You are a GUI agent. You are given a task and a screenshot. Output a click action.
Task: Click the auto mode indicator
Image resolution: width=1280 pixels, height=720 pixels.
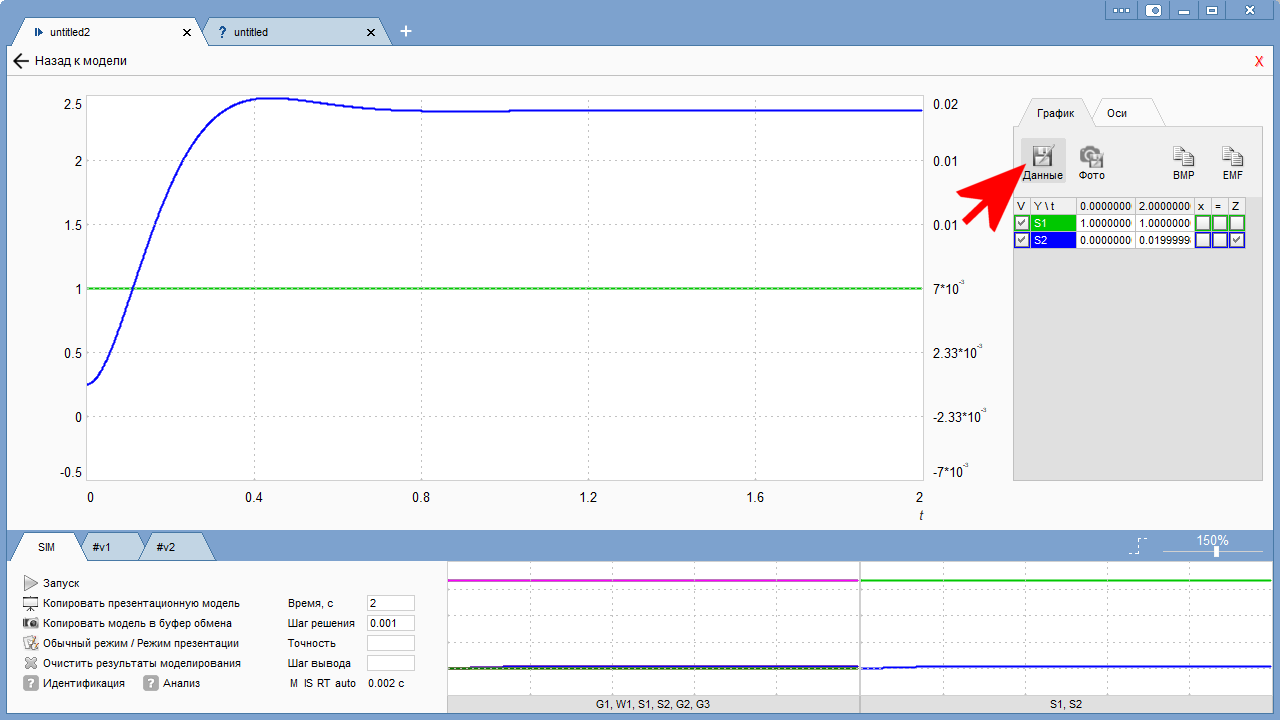(345, 683)
